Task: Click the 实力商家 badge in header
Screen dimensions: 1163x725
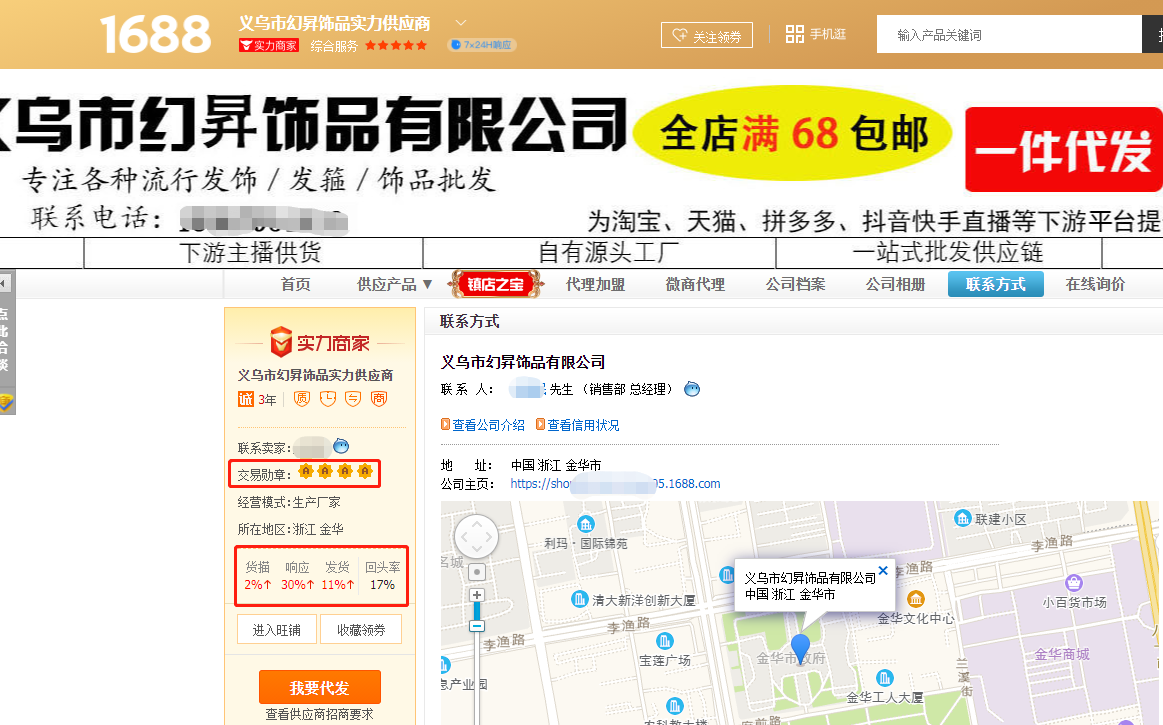Action: click(268, 46)
